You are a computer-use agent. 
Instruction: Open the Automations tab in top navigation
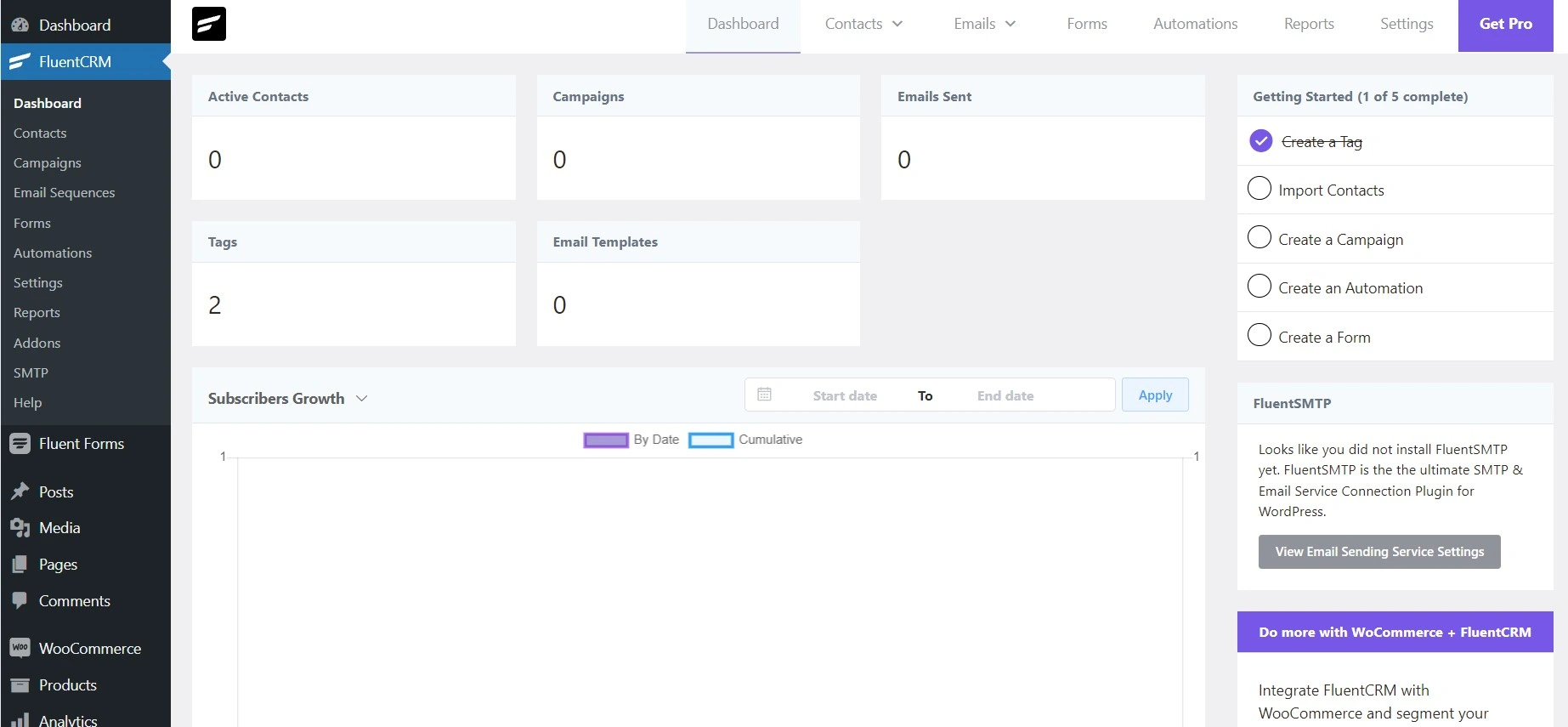point(1195,24)
